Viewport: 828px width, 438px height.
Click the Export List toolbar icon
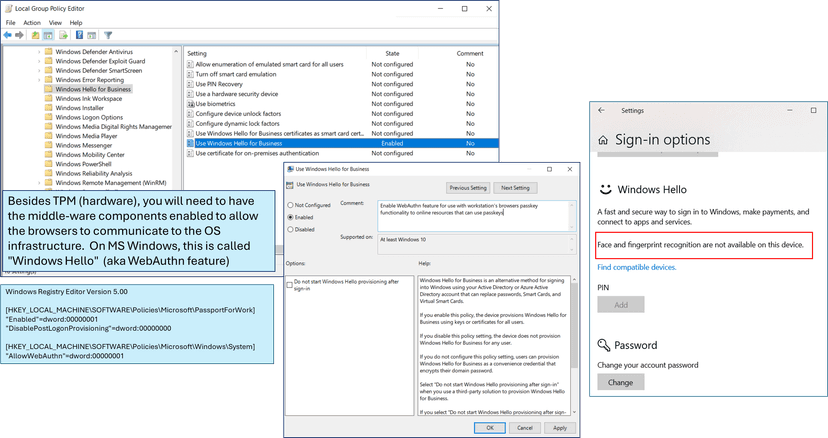click(x=64, y=34)
